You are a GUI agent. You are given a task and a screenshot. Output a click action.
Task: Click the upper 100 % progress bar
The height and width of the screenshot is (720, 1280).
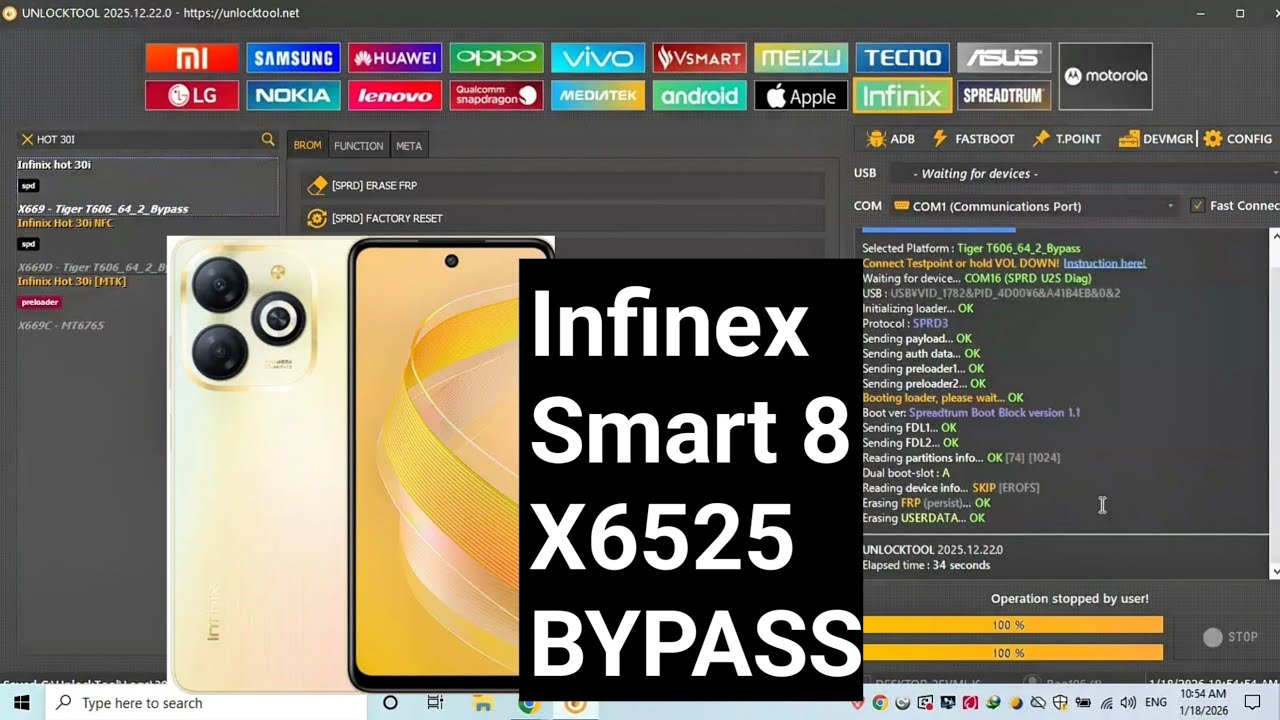(x=1012, y=625)
